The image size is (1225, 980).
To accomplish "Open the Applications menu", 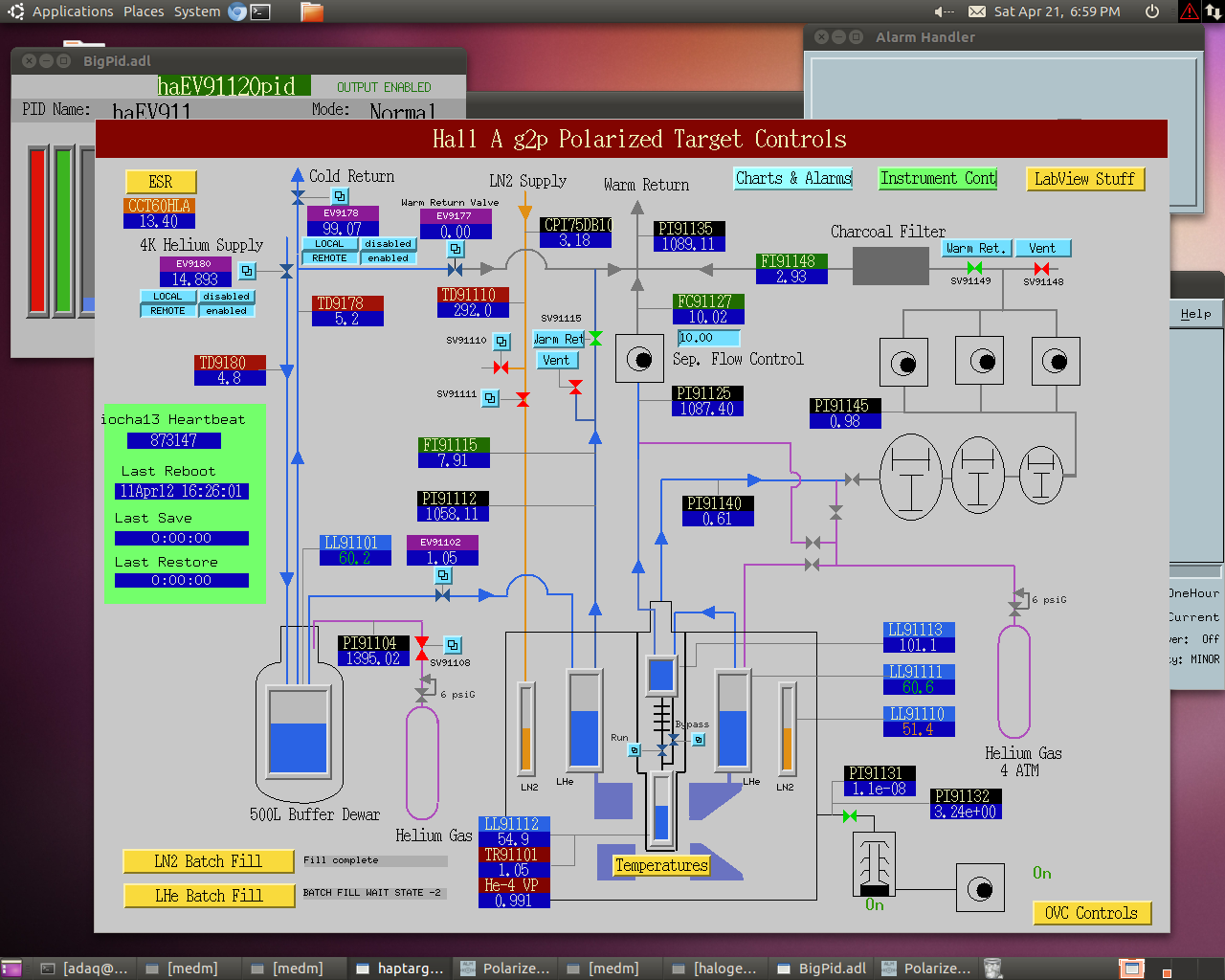I will pyautogui.click(x=73, y=11).
